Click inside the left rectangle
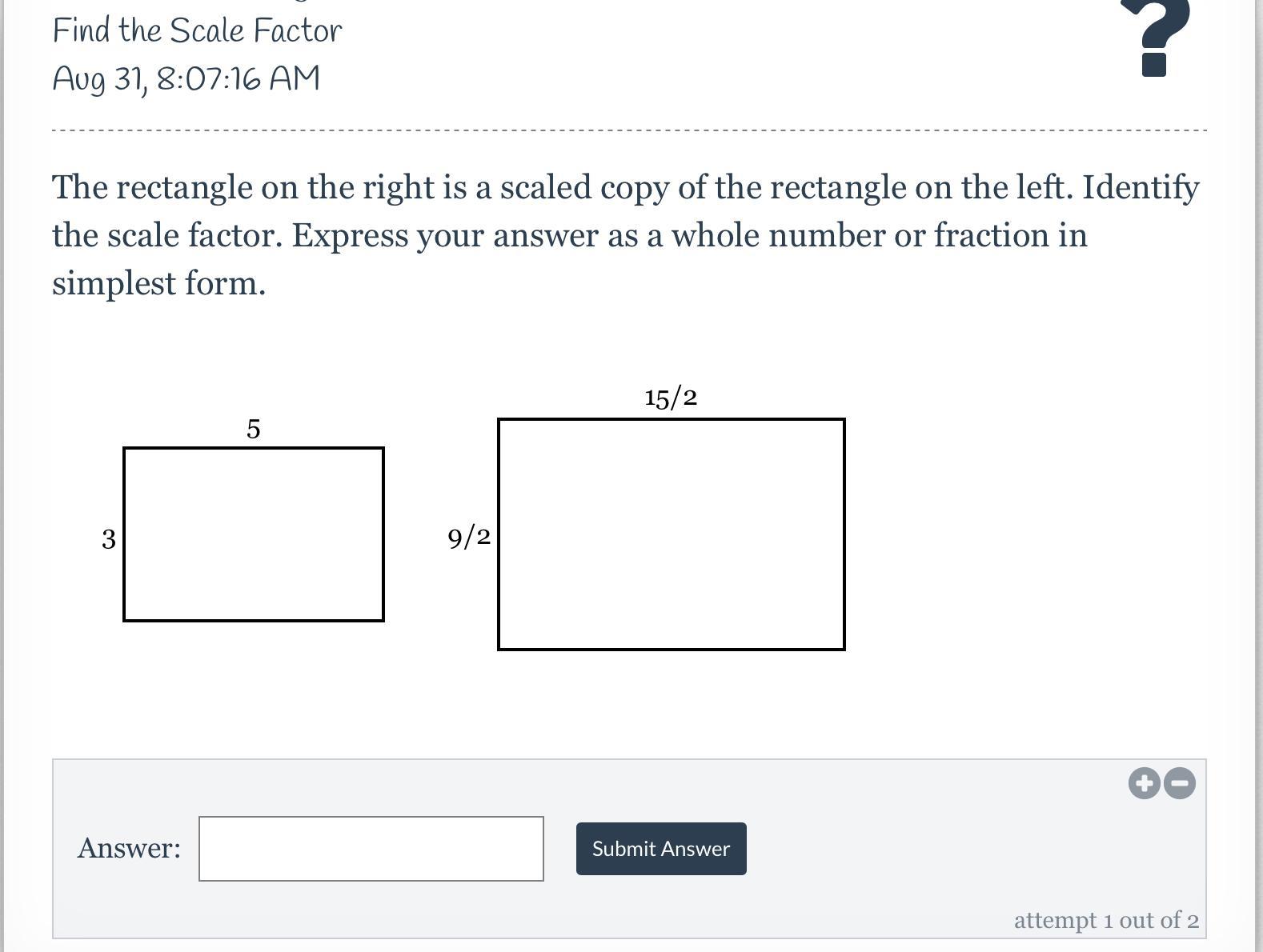 253,534
